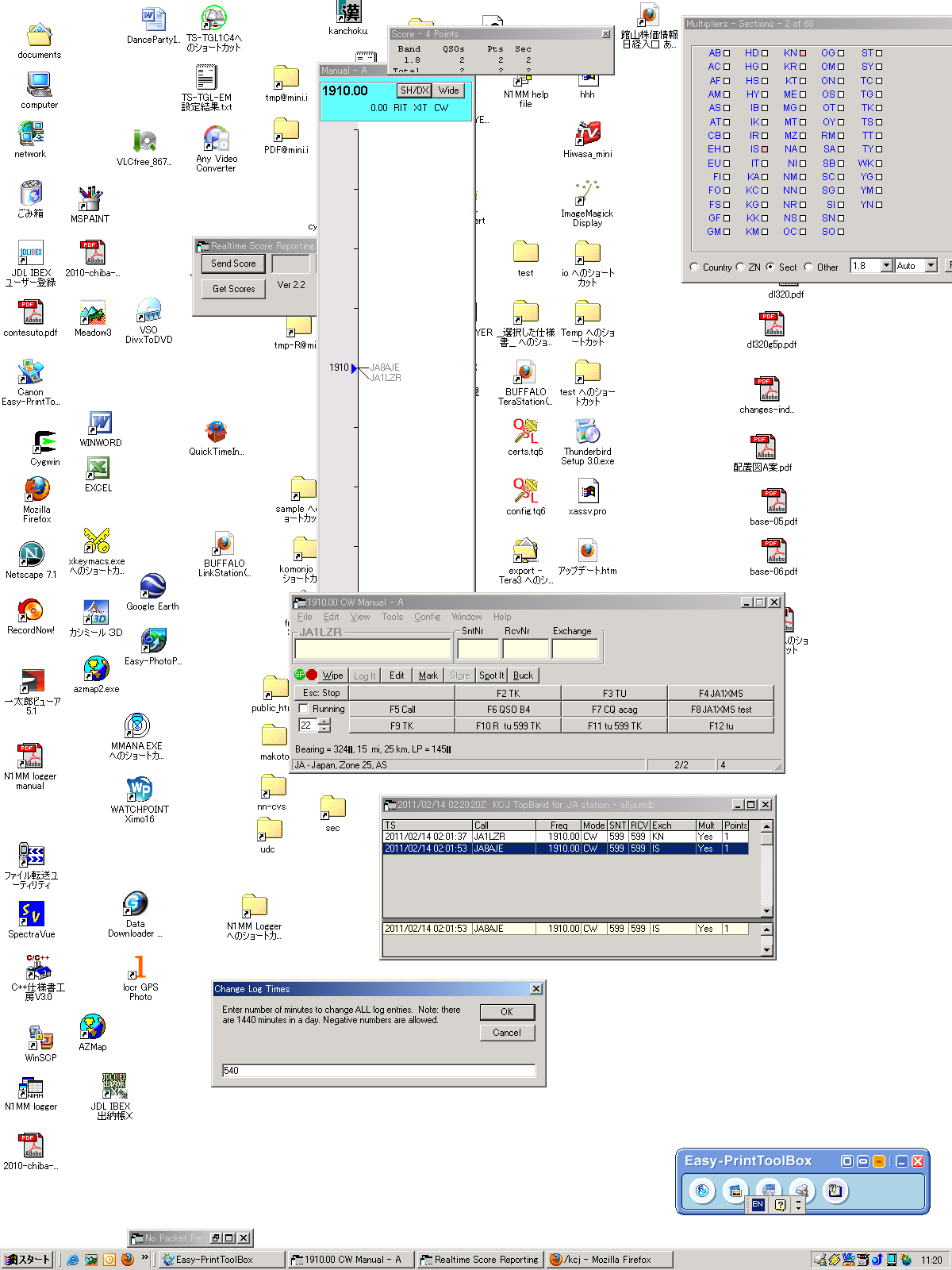
Task: Click OK in Change Log Times
Action: [507, 1012]
